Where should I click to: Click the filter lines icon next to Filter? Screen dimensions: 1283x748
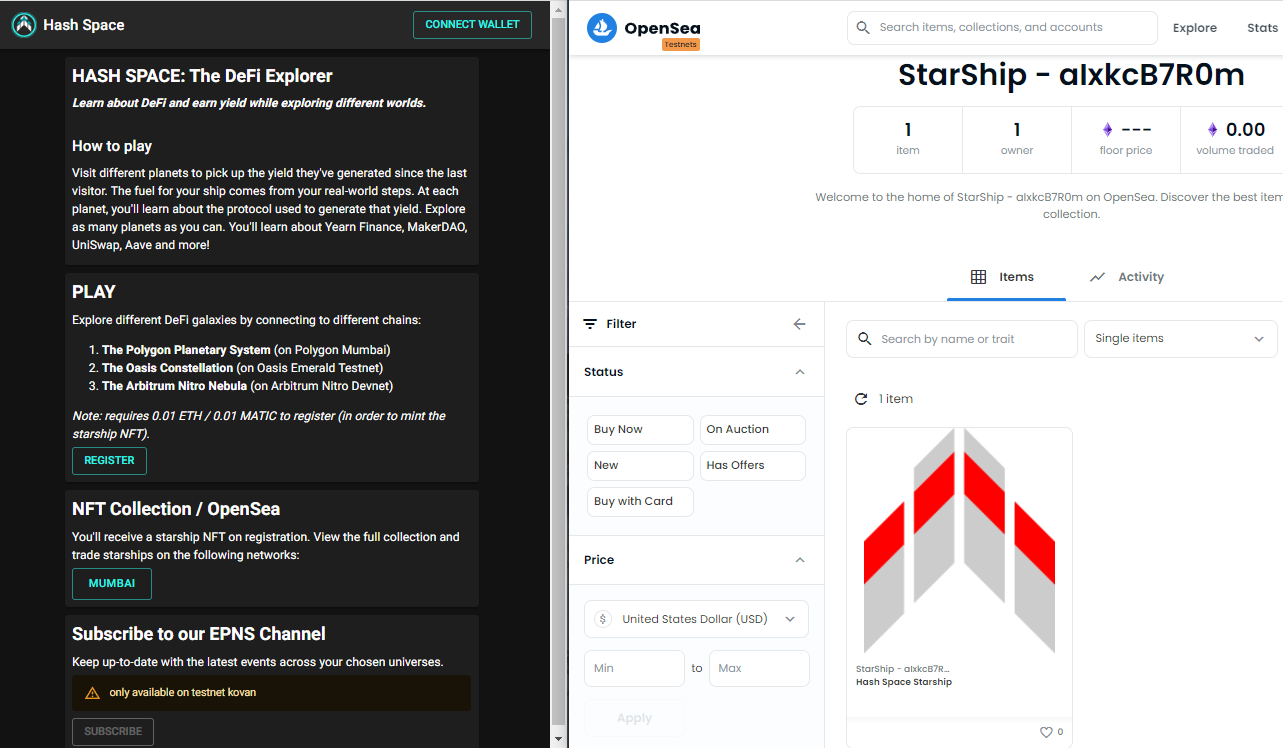tap(590, 324)
